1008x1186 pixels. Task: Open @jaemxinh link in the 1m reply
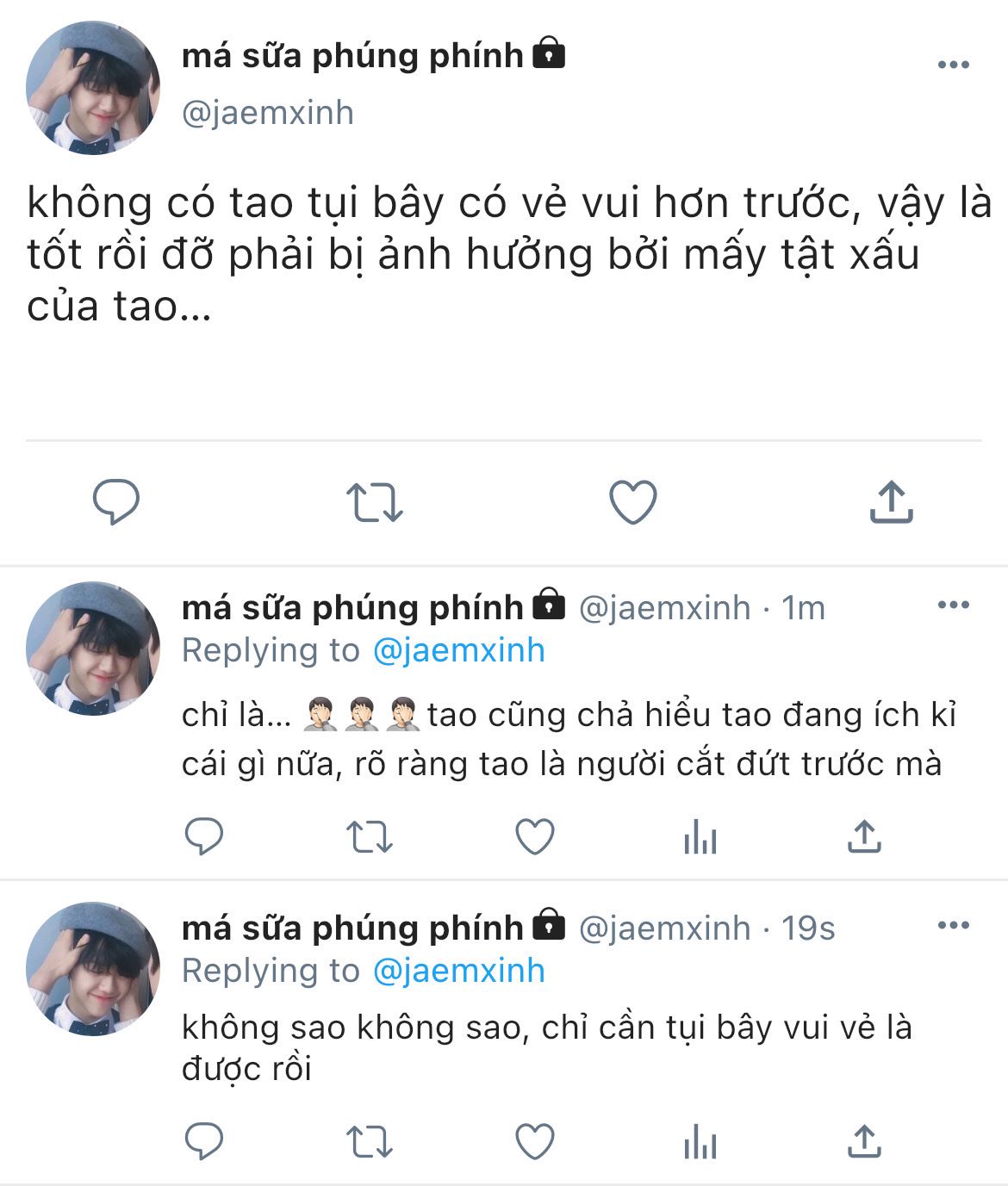pyautogui.click(x=459, y=650)
